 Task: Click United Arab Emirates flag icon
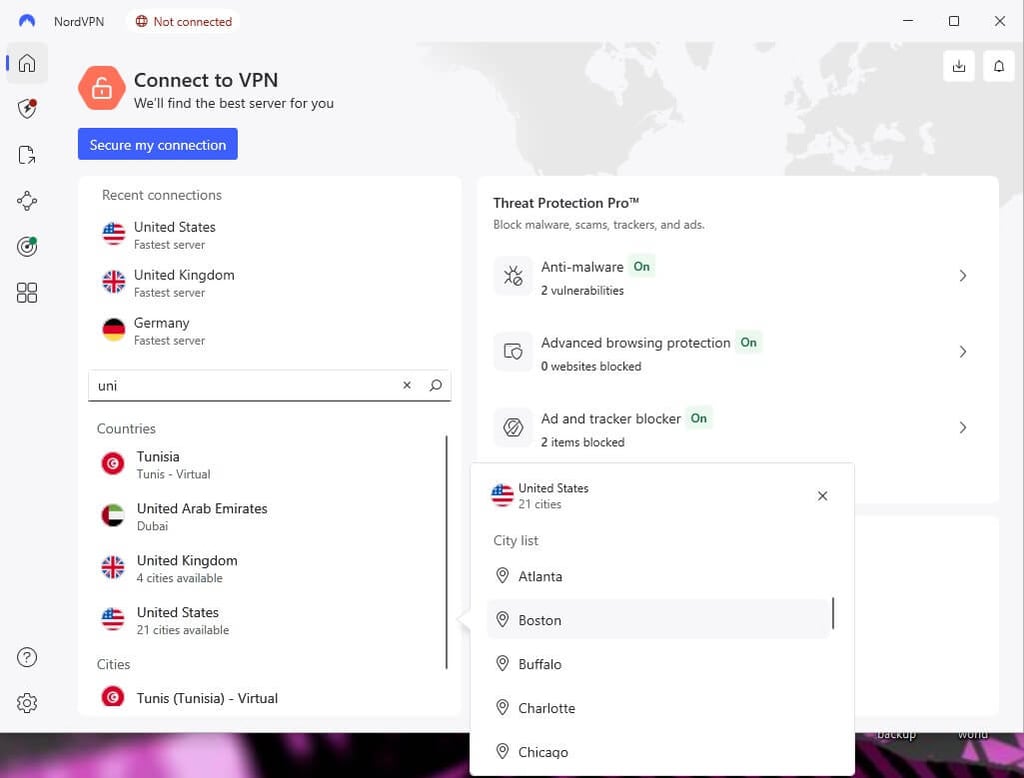click(113, 515)
